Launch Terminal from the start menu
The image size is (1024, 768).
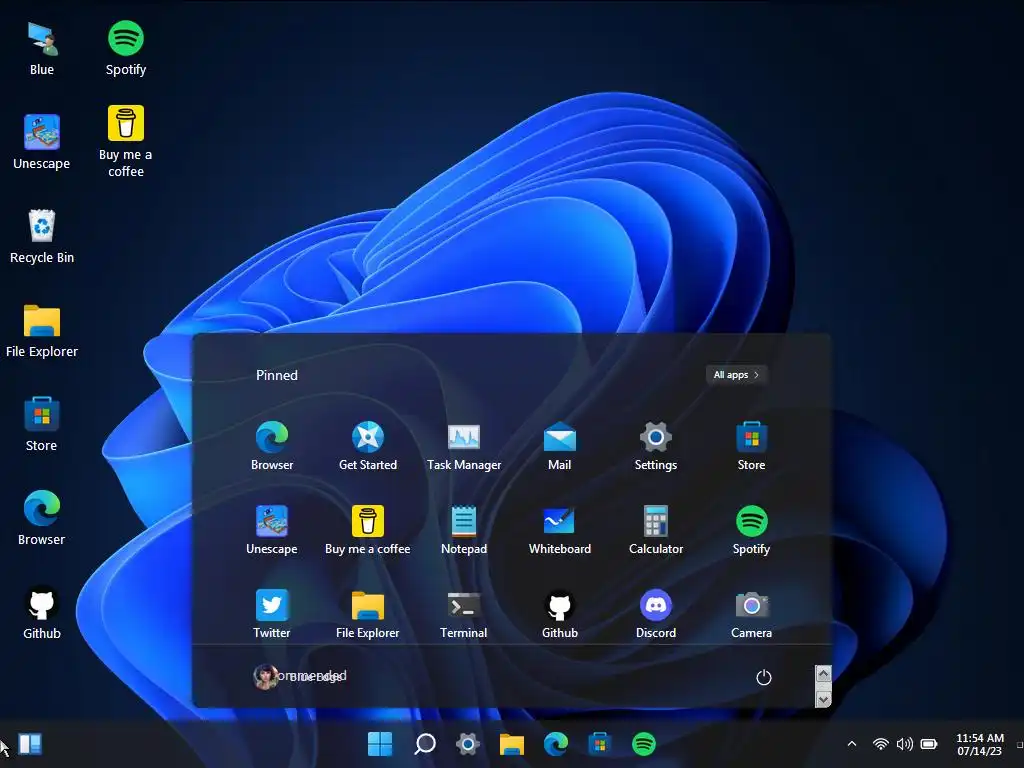[464, 615]
